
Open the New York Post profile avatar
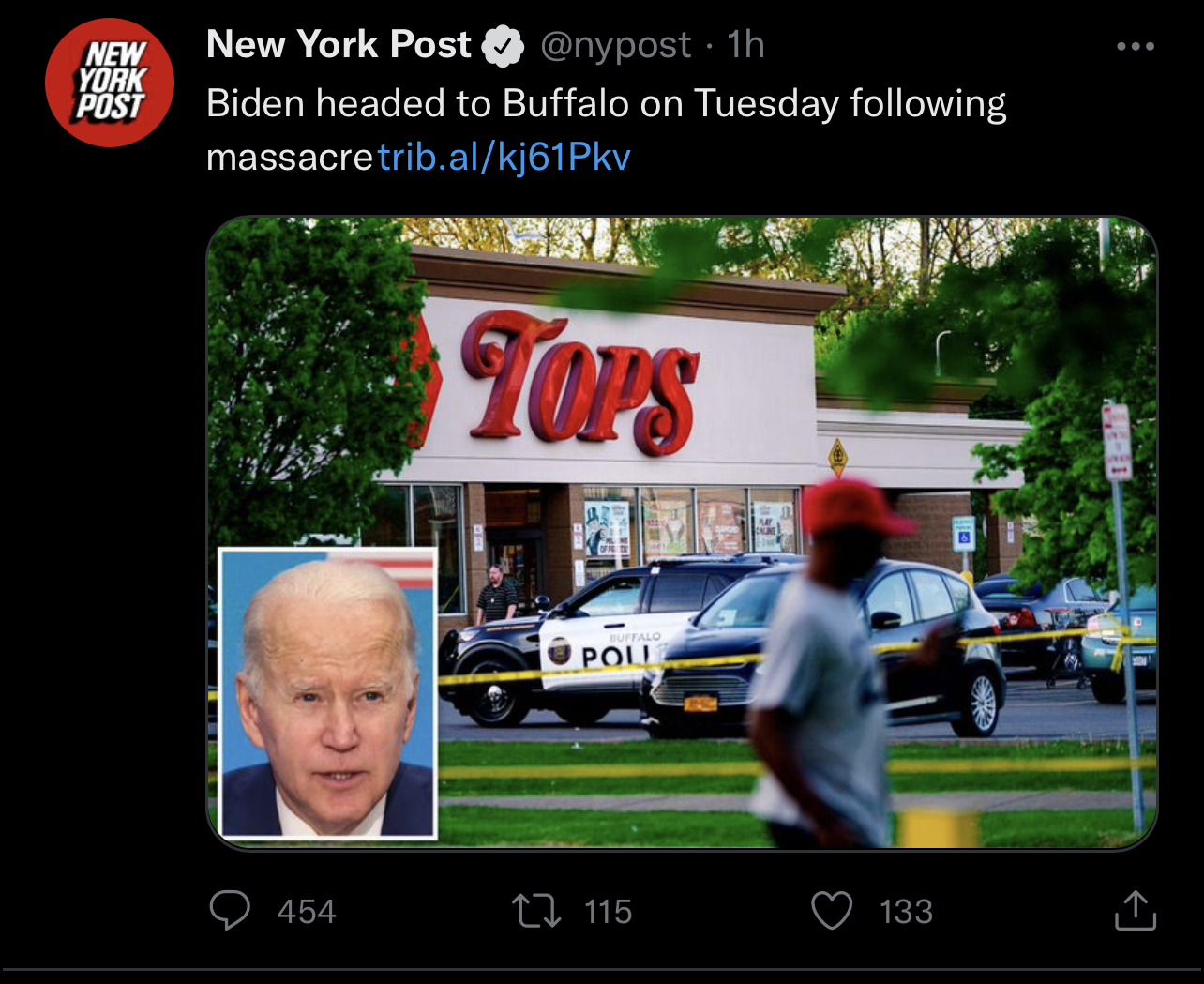click(x=110, y=83)
